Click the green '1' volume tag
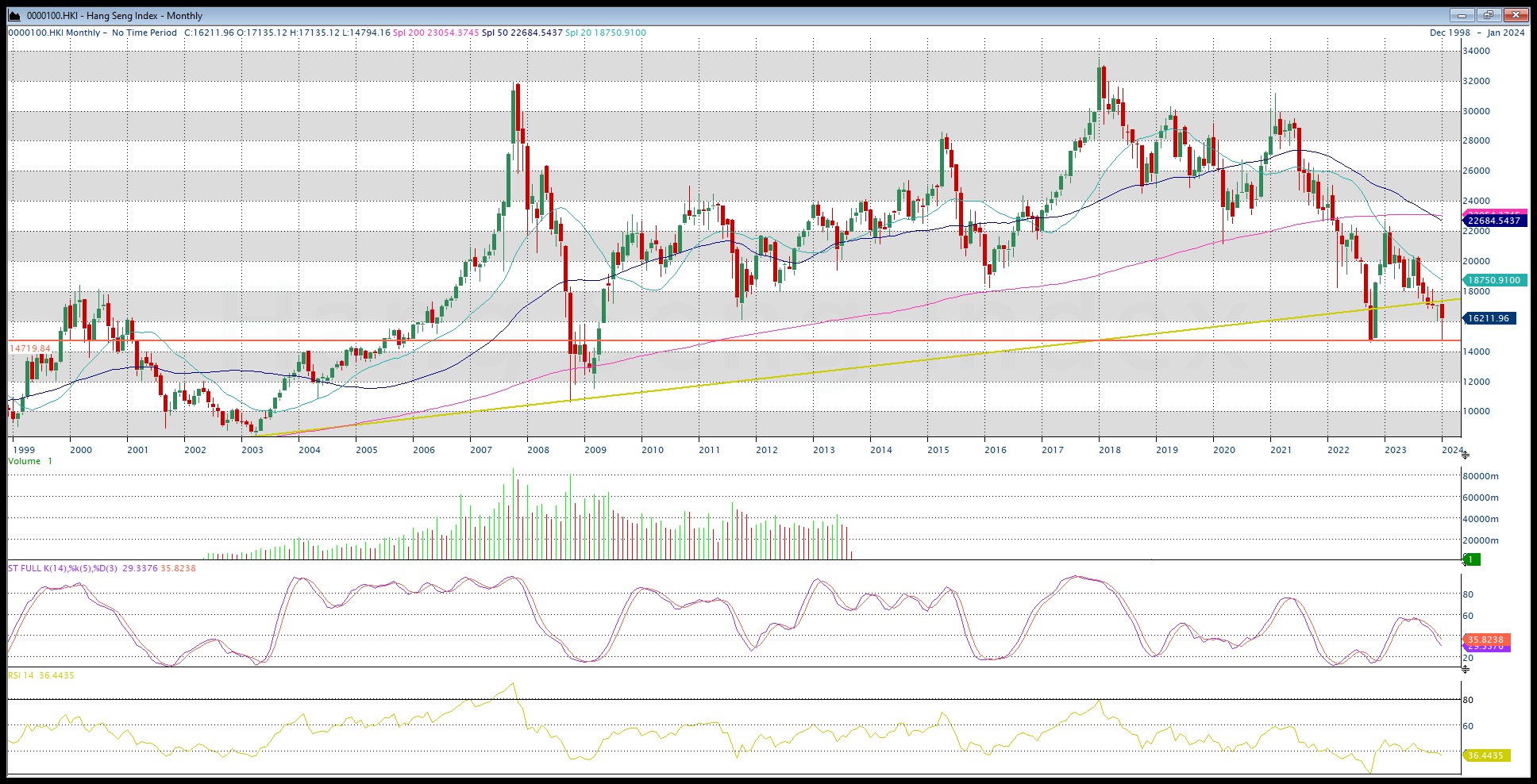This screenshot has width=1537, height=784. click(x=1471, y=559)
